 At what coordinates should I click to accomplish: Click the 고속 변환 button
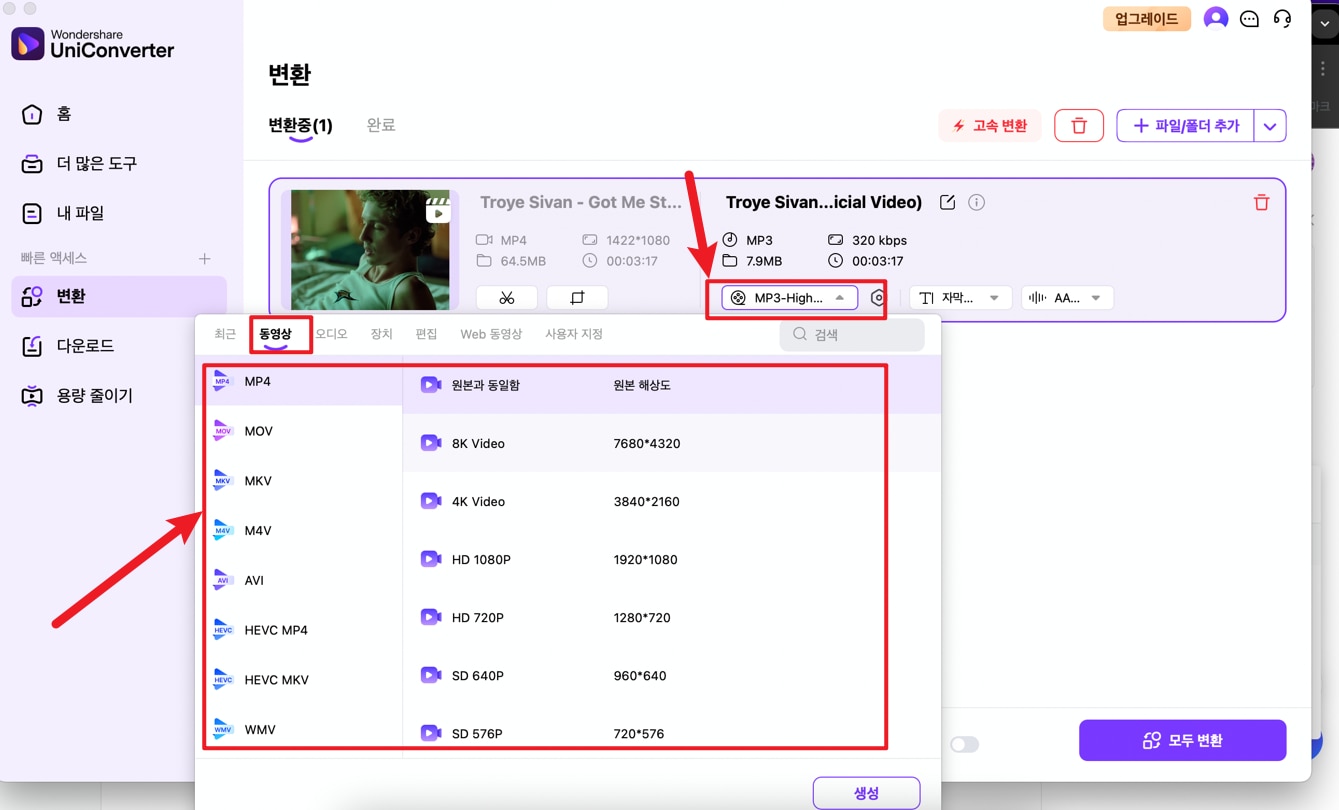[989, 126]
